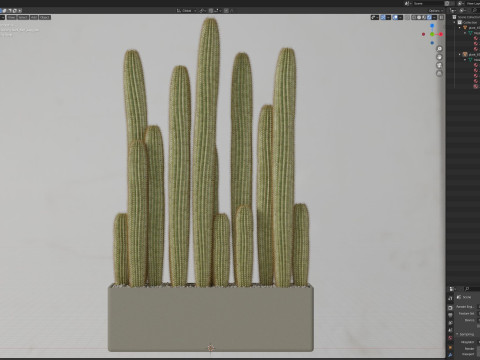The image size is (480, 360).
Task: Switch to material preview shading
Action: [424, 17]
